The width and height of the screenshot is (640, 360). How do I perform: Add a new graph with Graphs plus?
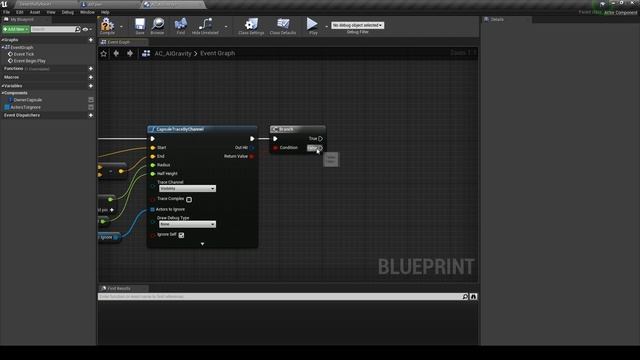[91, 40]
